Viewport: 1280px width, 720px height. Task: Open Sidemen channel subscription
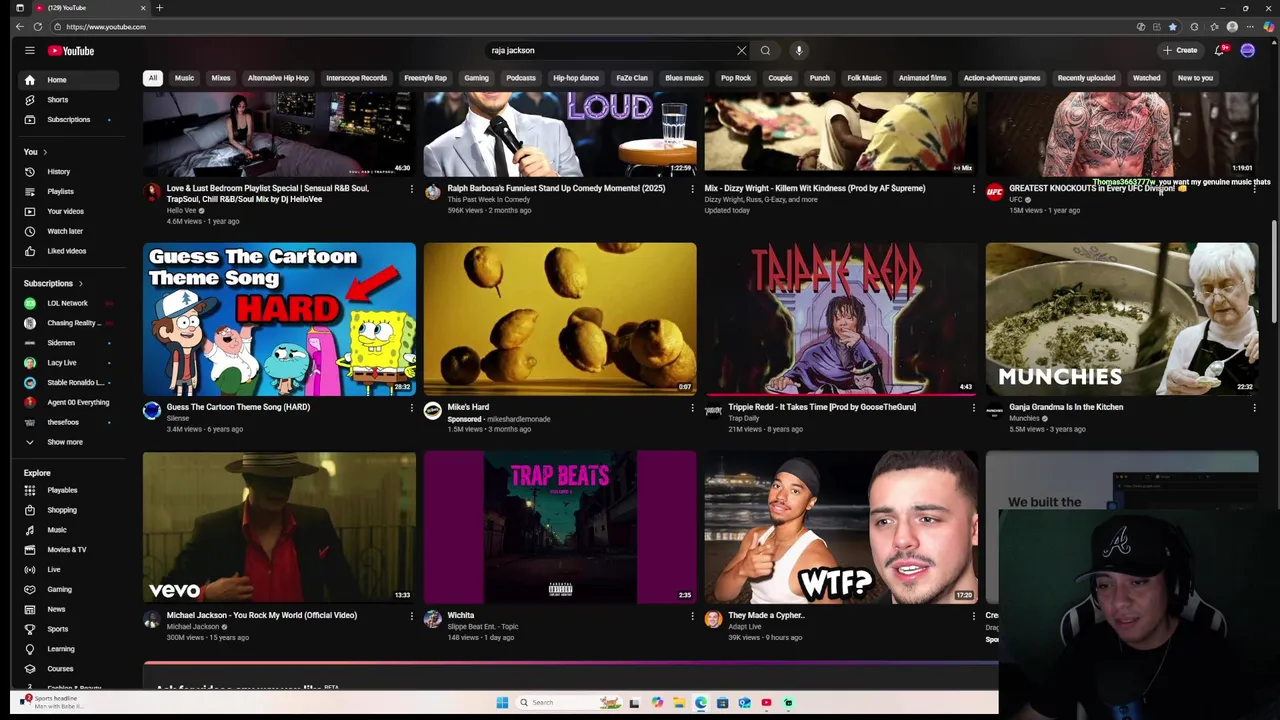68,343
